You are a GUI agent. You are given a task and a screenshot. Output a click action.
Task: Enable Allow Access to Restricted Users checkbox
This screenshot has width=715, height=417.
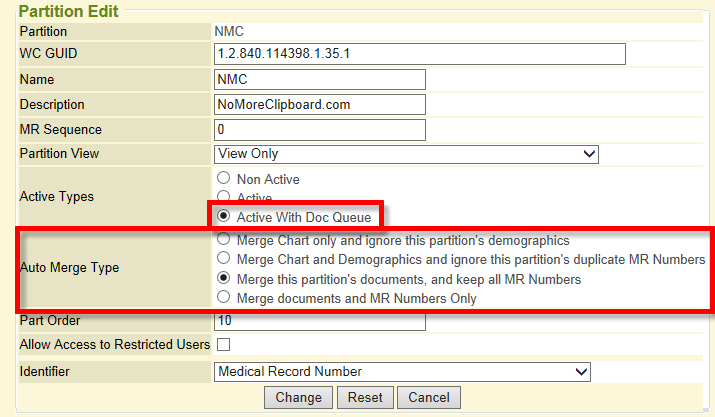pos(223,345)
